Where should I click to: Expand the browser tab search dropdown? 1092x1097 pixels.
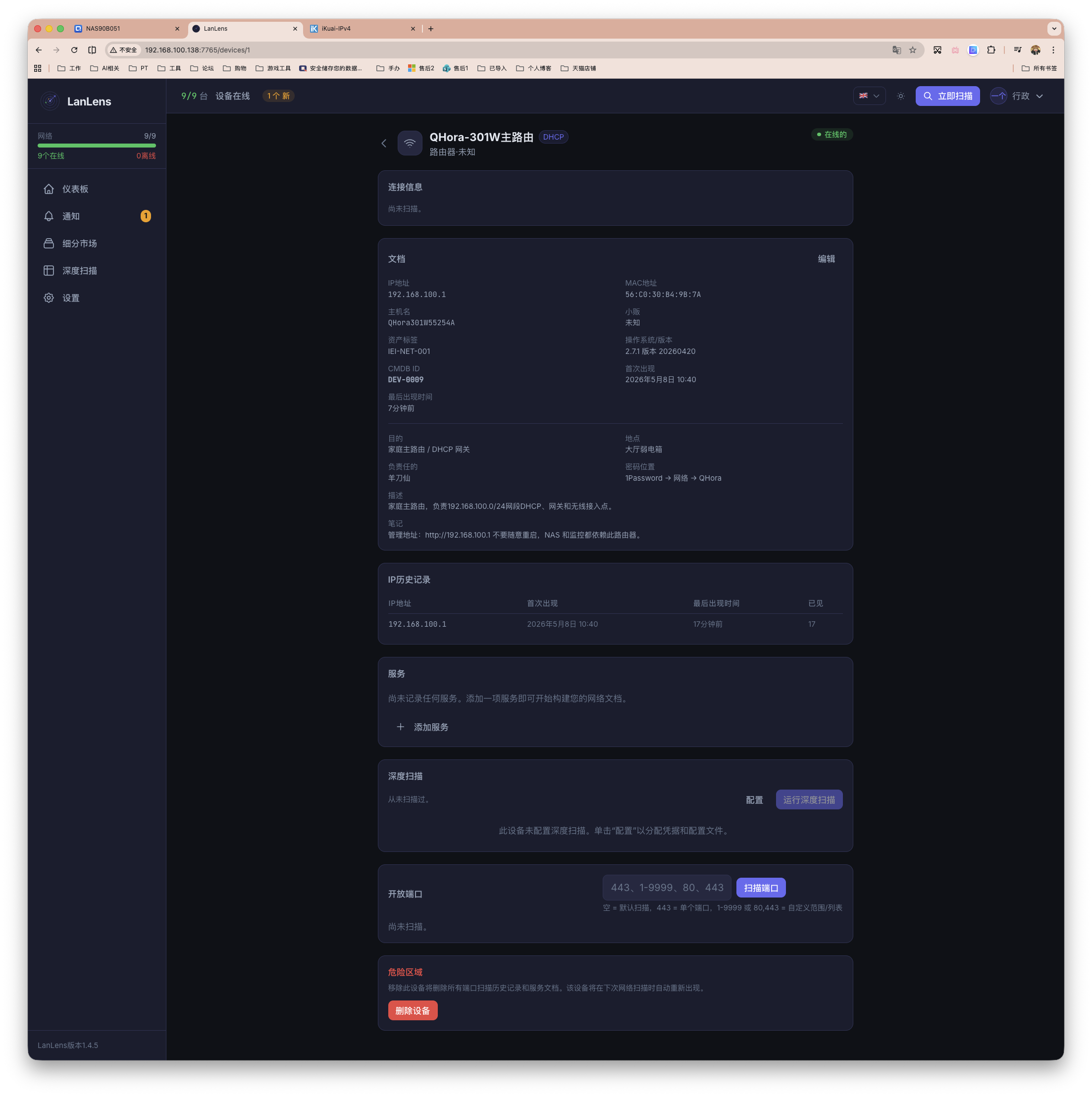[1054, 28]
